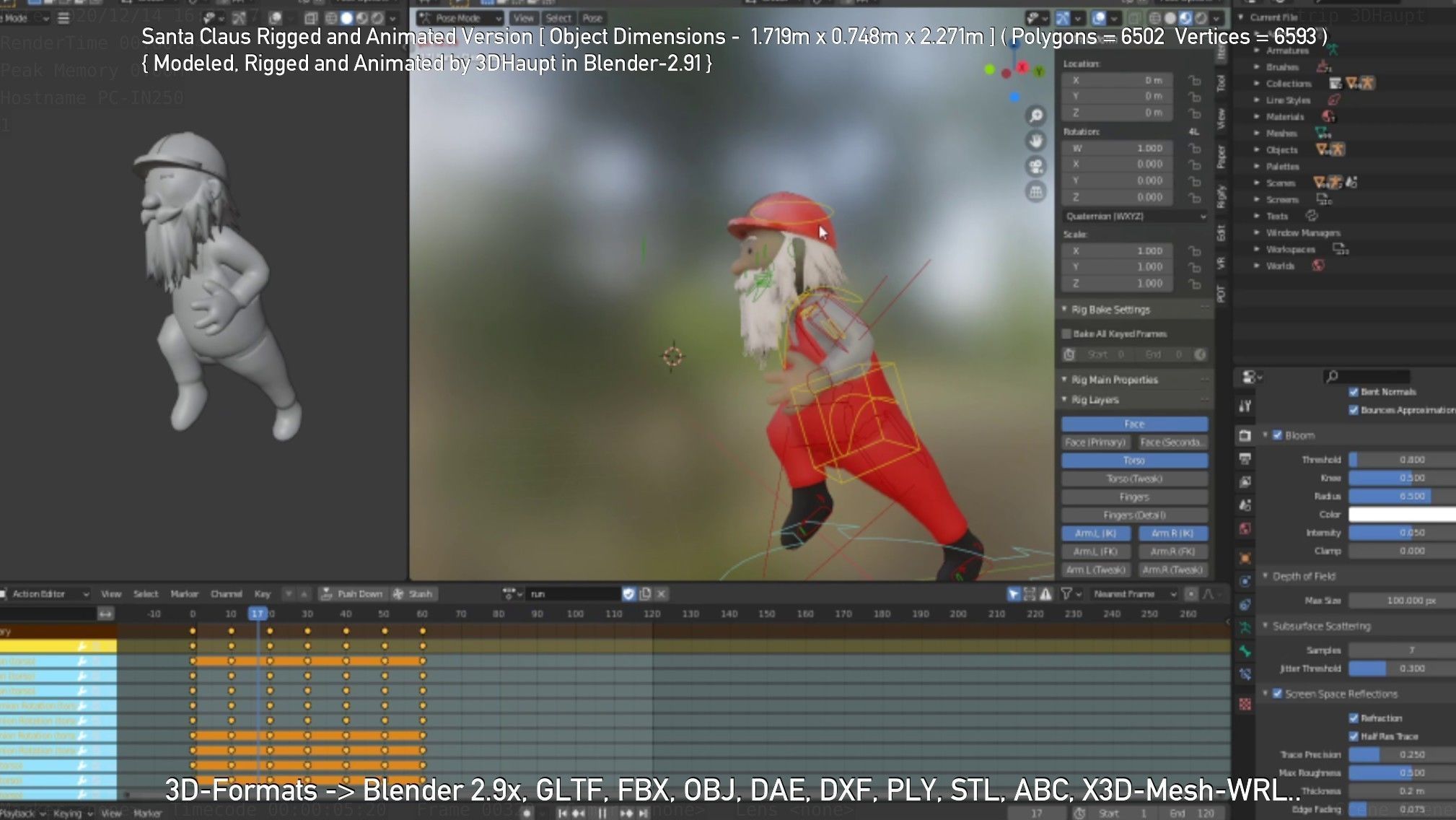Unlink the run action with X icon
Image resolution: width=1456 pixels, height=820 pixels.
(661, 594)
